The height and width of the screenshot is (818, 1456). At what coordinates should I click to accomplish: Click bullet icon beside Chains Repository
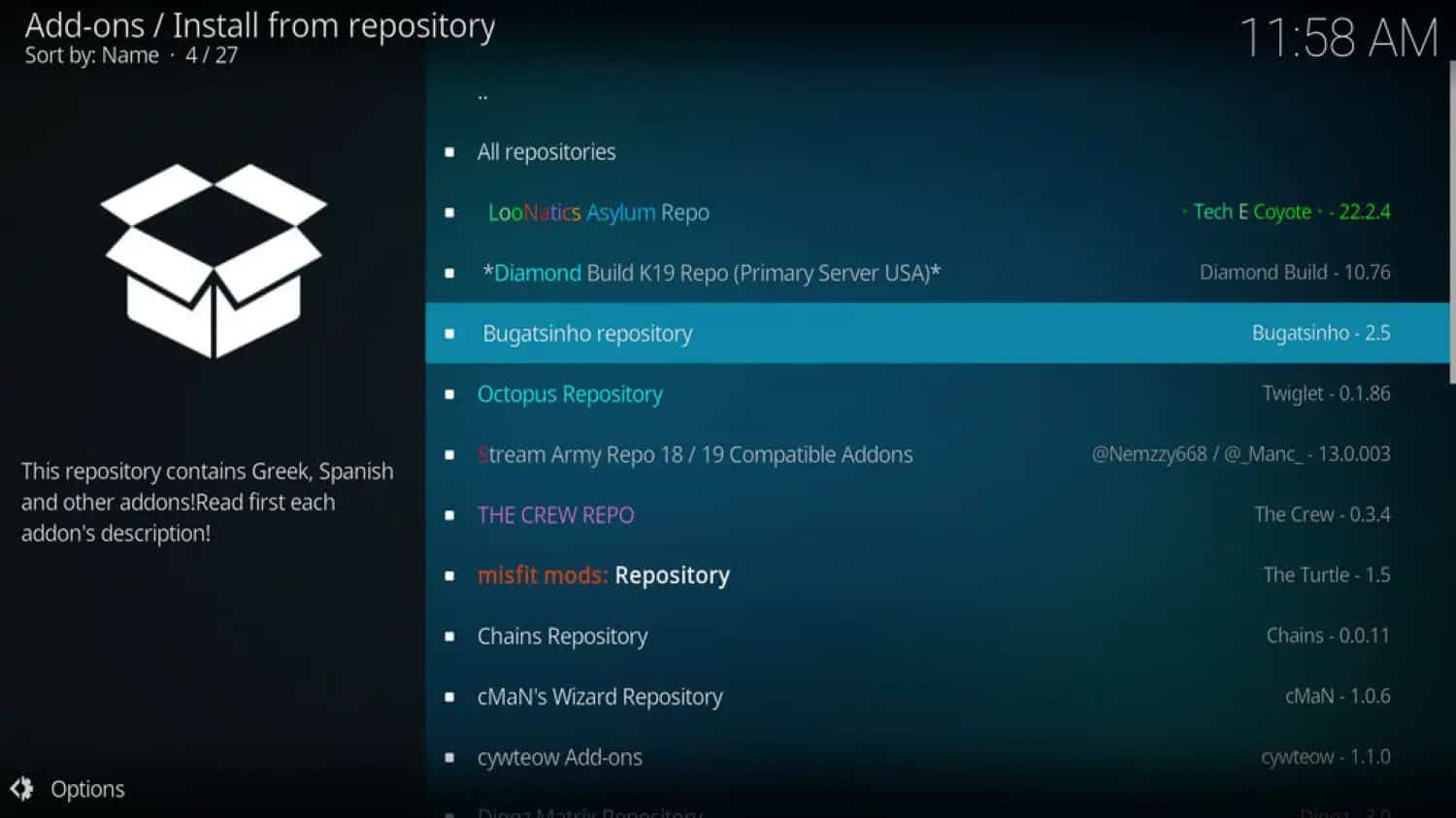point(449,637)
